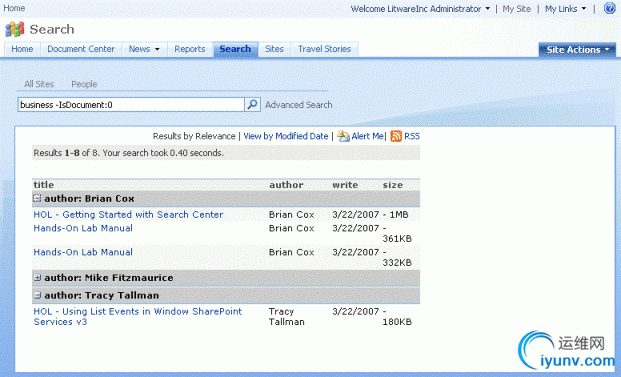Viewport: 621px width, 377px height.
Task: Open the Sites tab
Action: tap(274, 49)
